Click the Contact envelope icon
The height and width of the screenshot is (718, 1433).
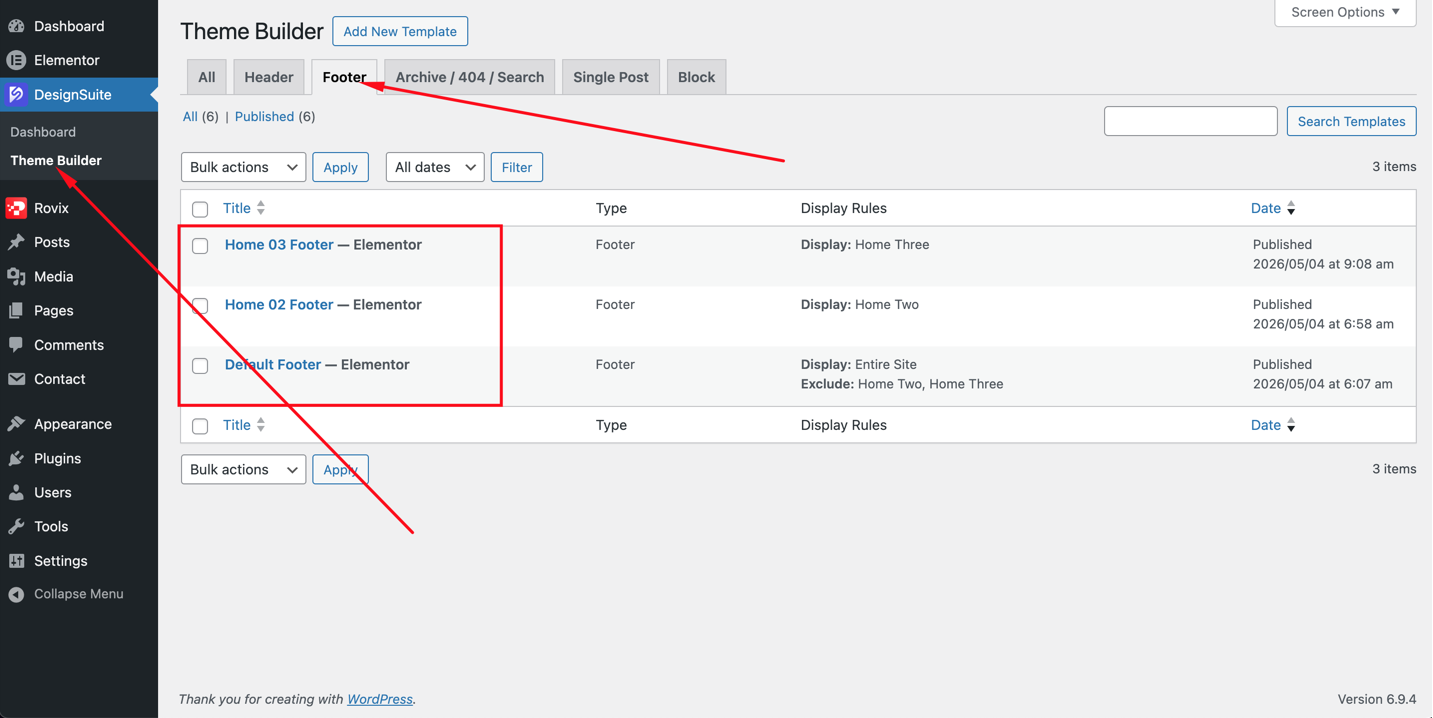tap(16, 379)
